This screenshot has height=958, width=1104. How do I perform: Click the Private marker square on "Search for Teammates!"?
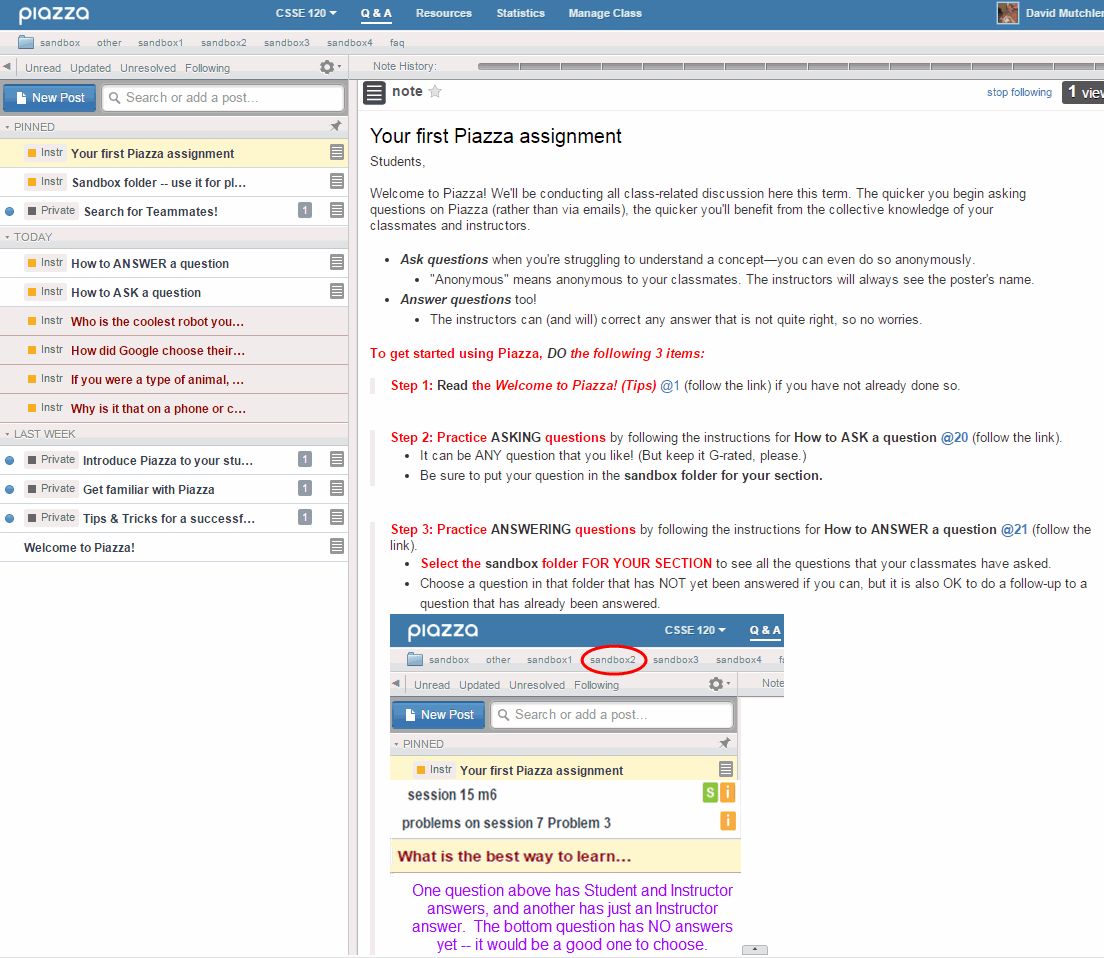(x=32, y=210)
